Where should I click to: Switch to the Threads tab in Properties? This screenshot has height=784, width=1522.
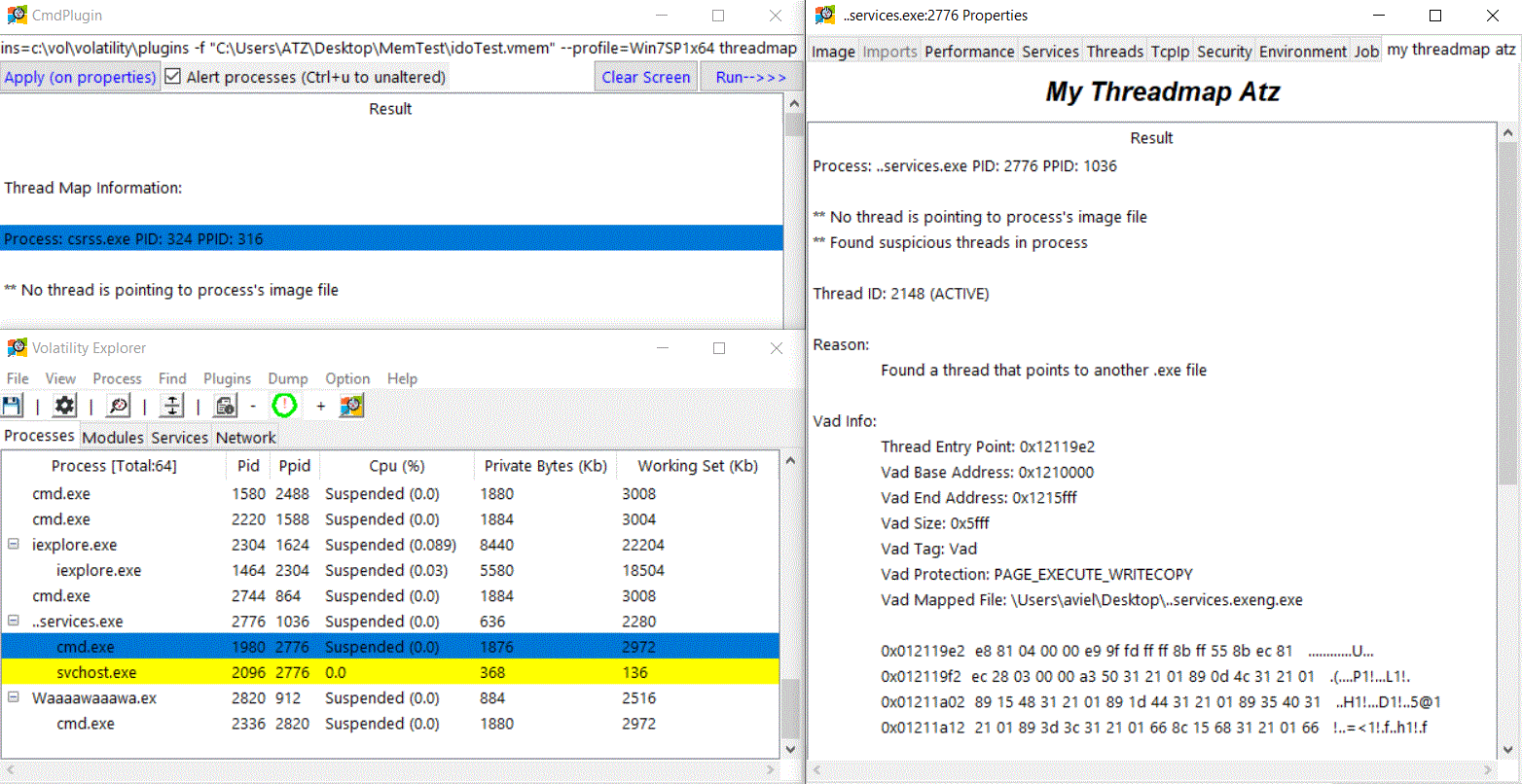[1114, 51]
